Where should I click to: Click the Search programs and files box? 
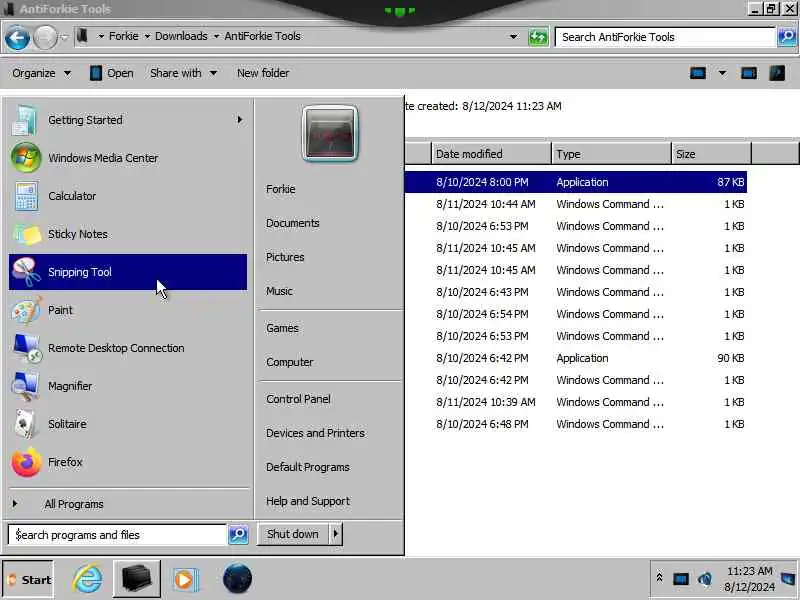click(x=117, y=535)
